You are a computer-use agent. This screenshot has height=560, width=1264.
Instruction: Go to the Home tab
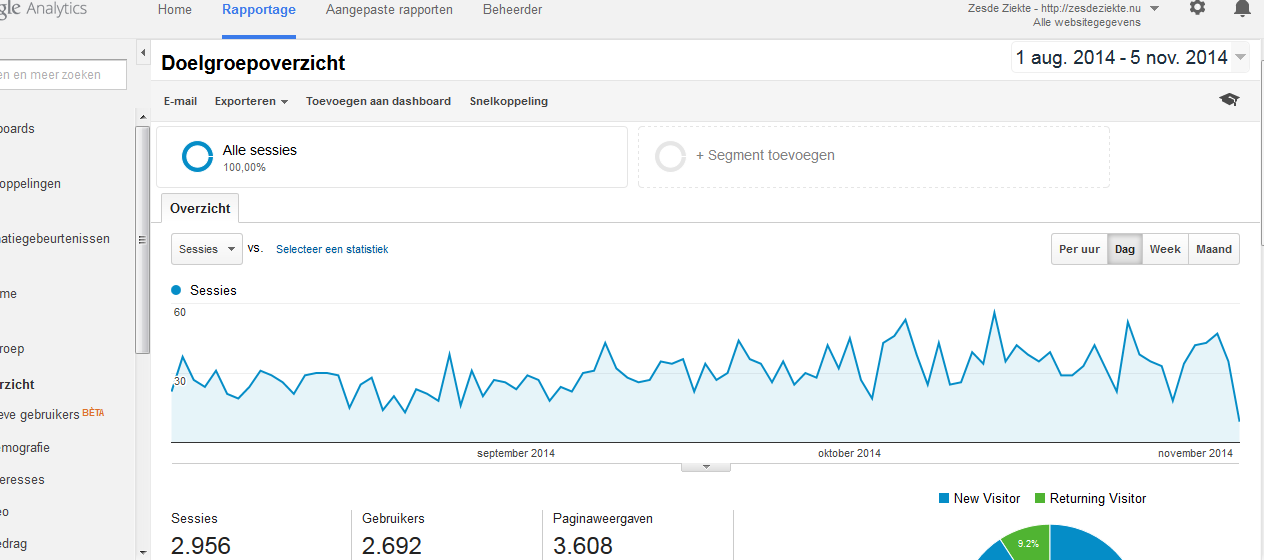[x=175, y=10]
